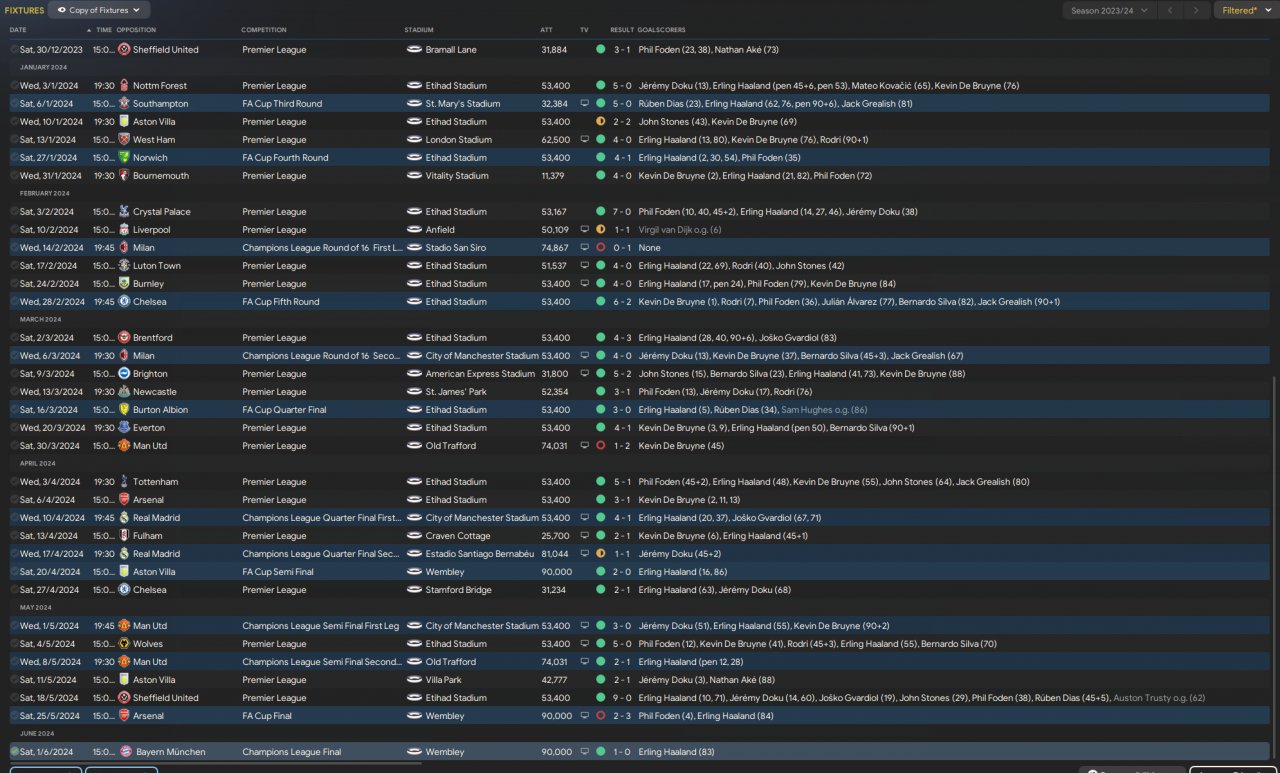
Task: Open the Nottm Forest club badge
Action: click(124, 86)
